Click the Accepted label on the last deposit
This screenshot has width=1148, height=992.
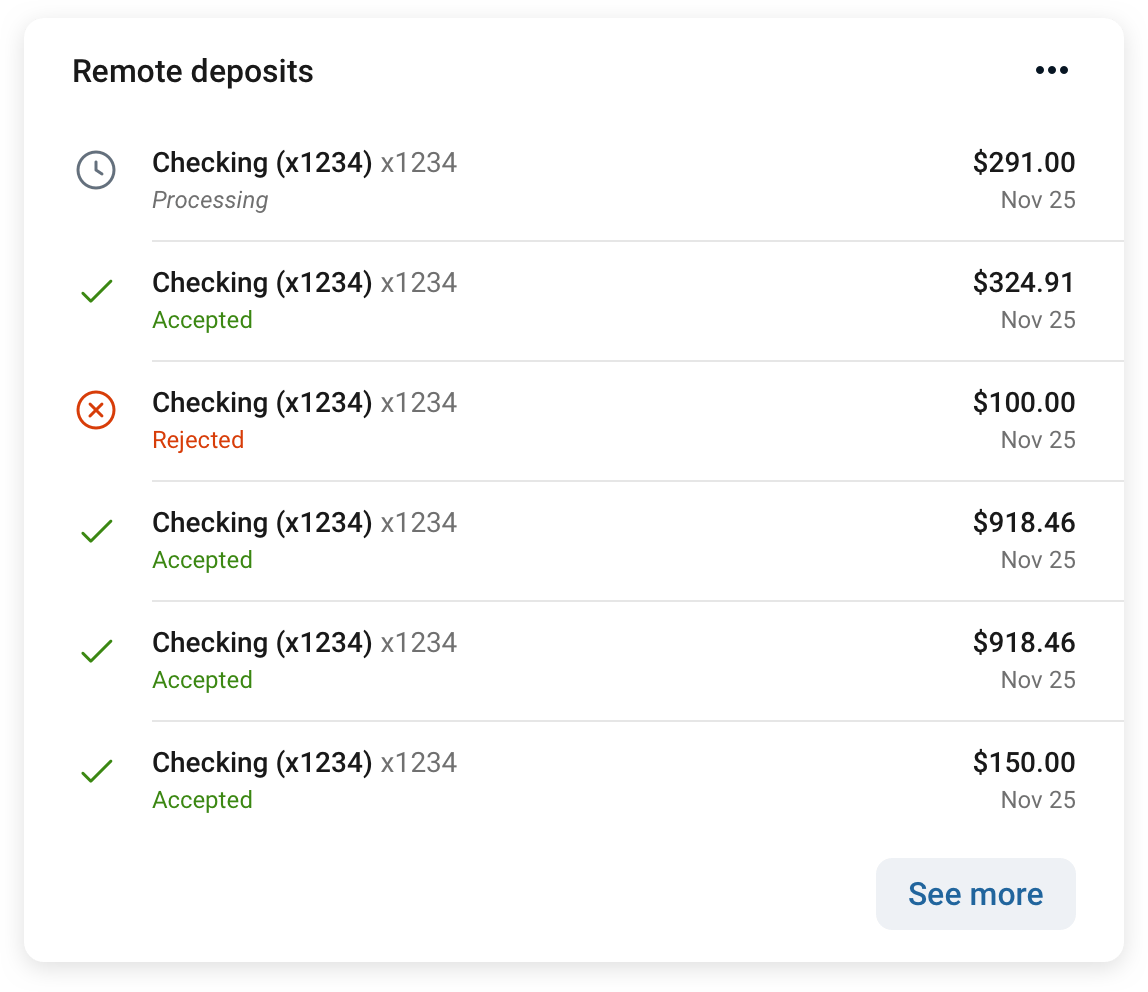click(202, 800)
